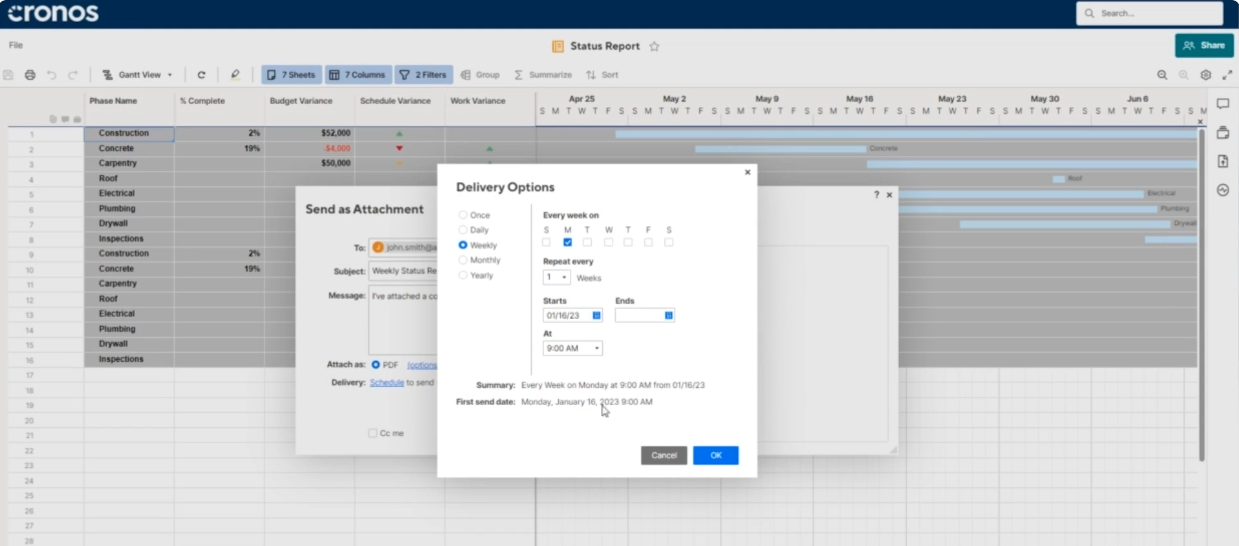Click the Redo arrow icon
Screen dimensions: 1239x546
[72, 75]
